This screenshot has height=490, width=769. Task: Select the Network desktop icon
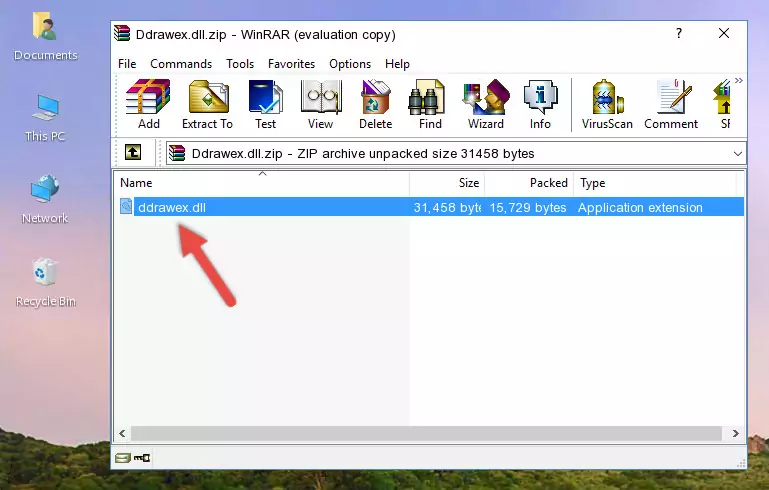[x=45, y=199]
